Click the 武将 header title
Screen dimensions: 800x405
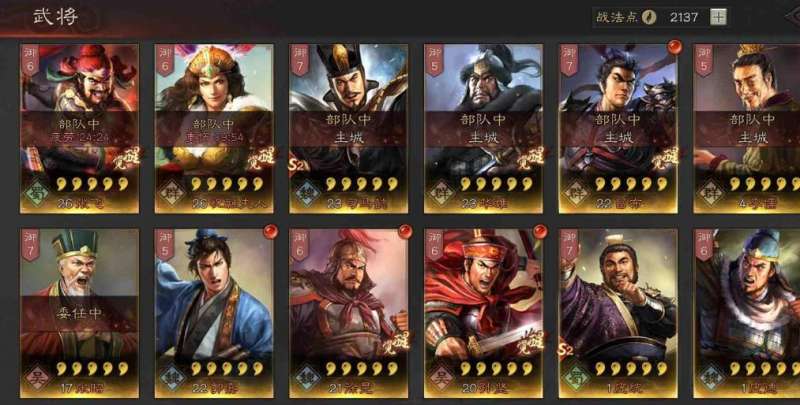coord(56,17)
